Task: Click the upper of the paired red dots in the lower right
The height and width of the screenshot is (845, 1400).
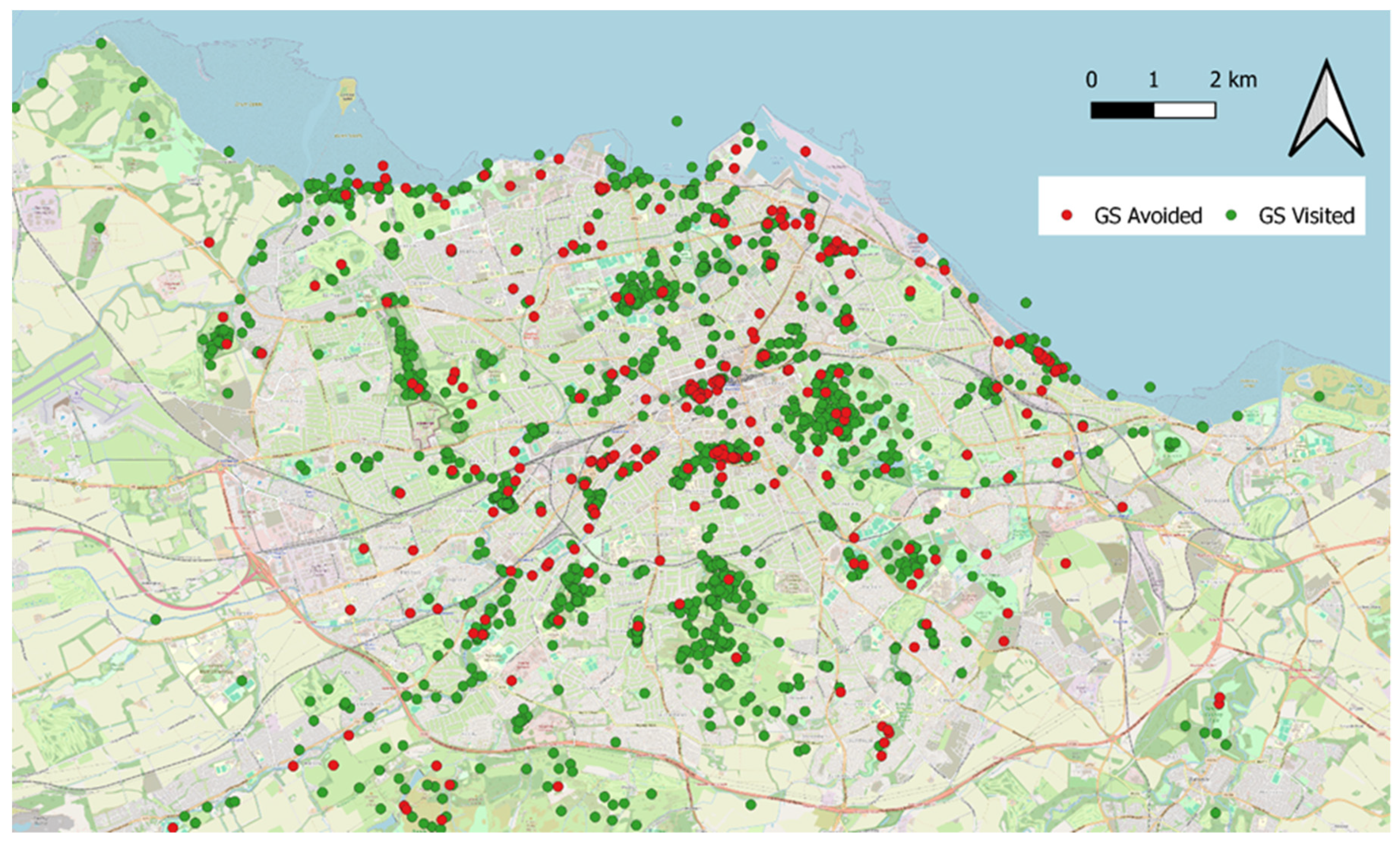Action: (x=1219, y=697)
